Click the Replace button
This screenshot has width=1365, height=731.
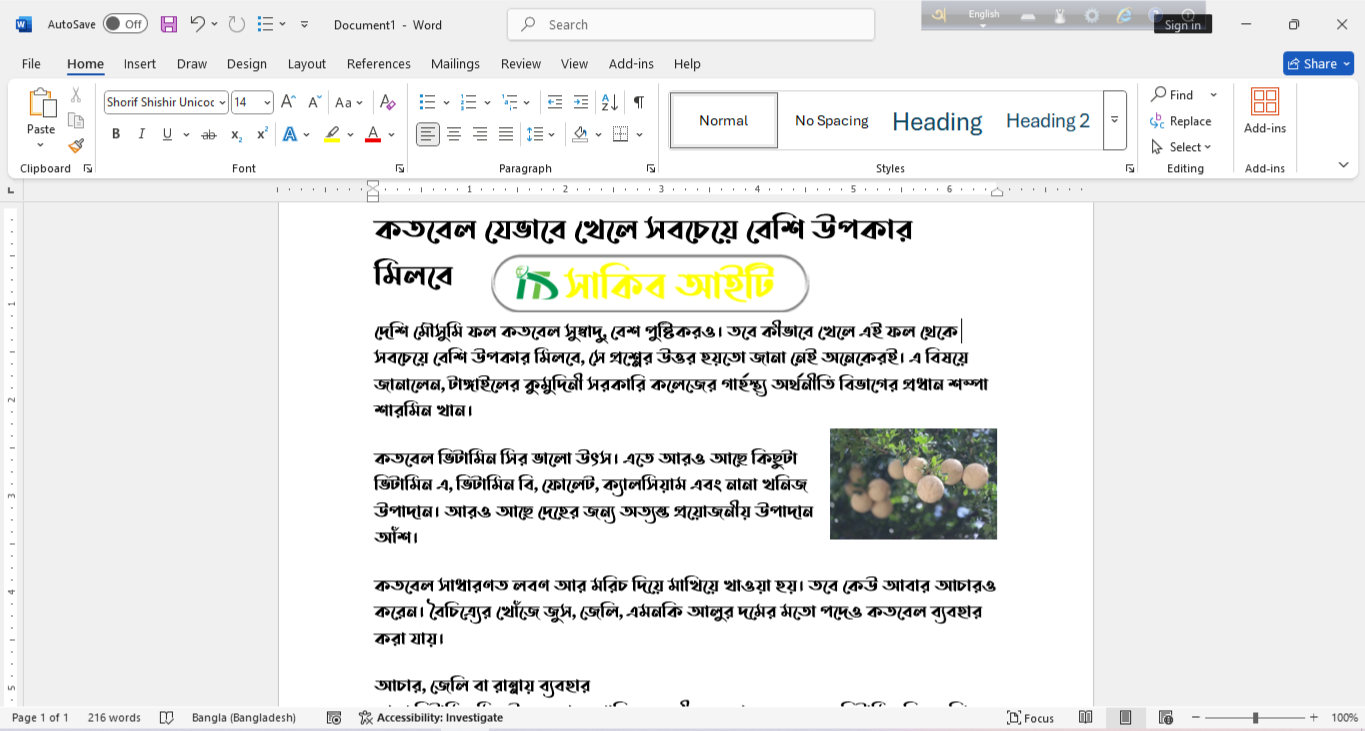pos(1181,121)
